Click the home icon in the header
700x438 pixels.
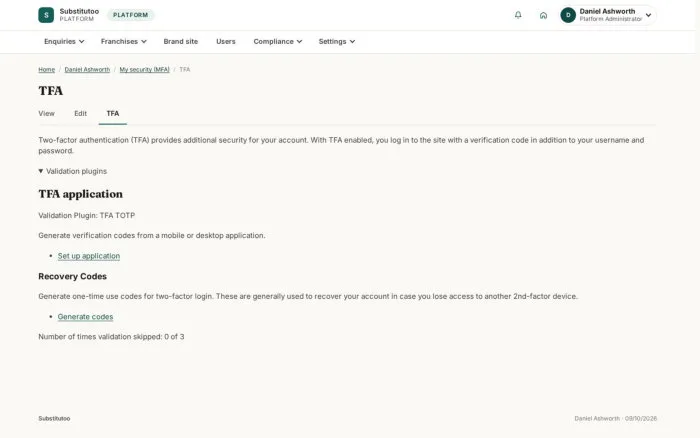pos(543,15)
